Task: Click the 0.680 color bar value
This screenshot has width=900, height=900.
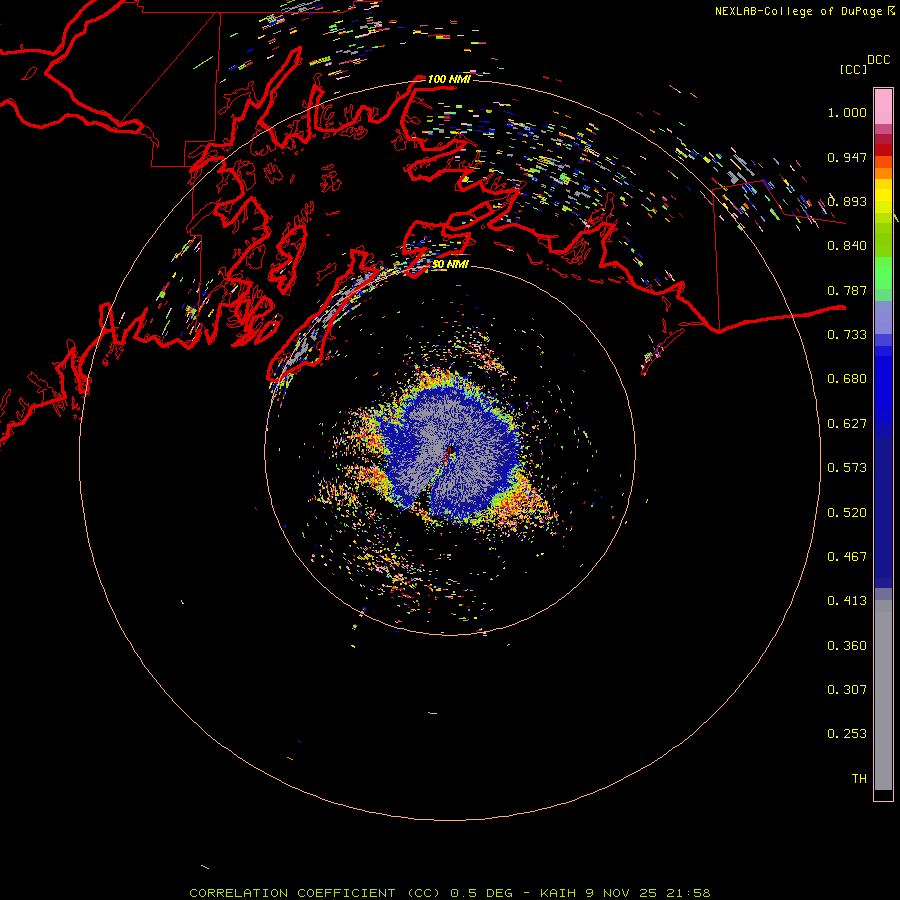Action: tap(847, 379)
